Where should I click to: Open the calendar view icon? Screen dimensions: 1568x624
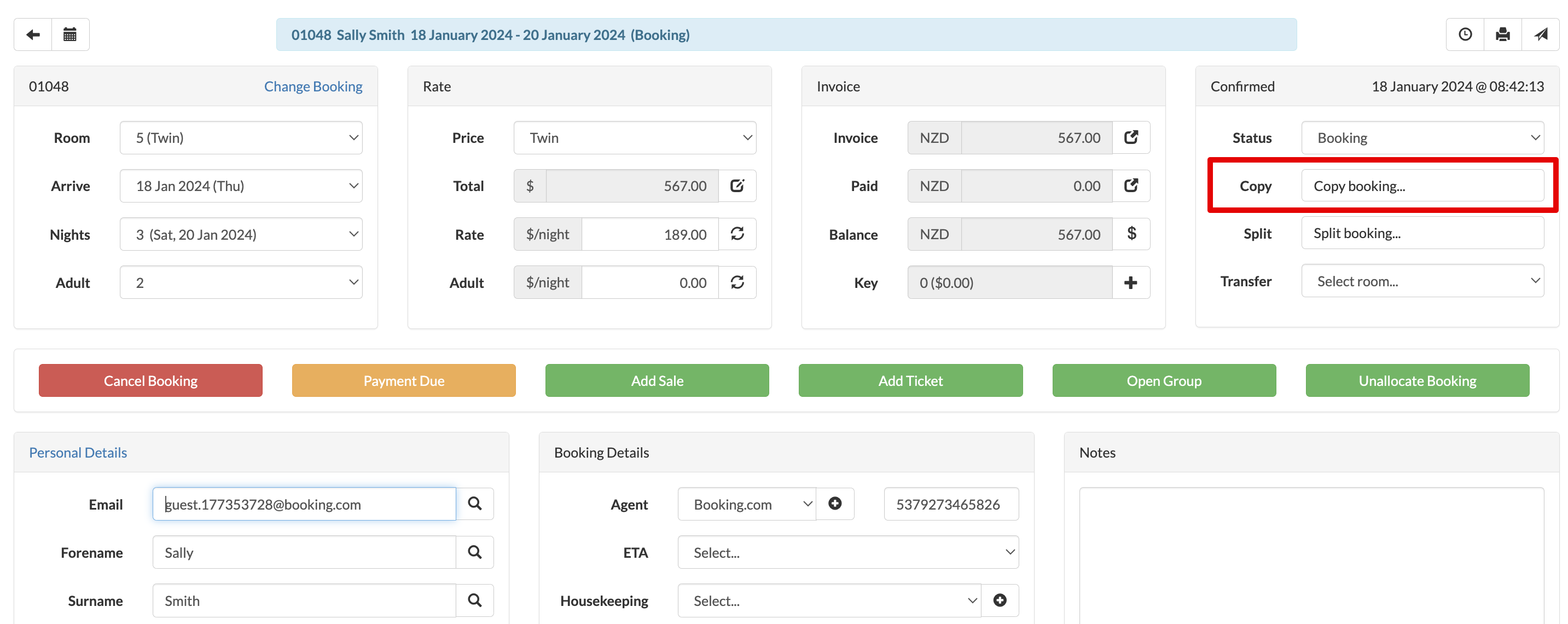coord(70,34)
